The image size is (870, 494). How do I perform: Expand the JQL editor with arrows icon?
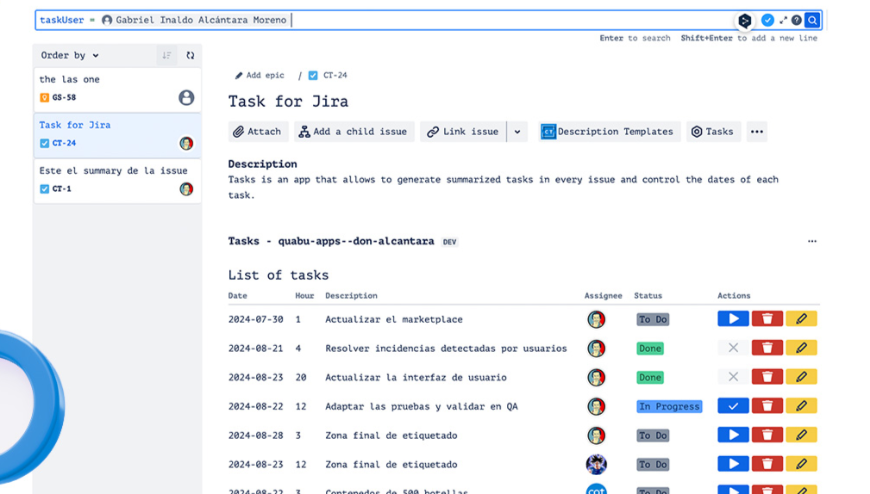coord(783,21)
